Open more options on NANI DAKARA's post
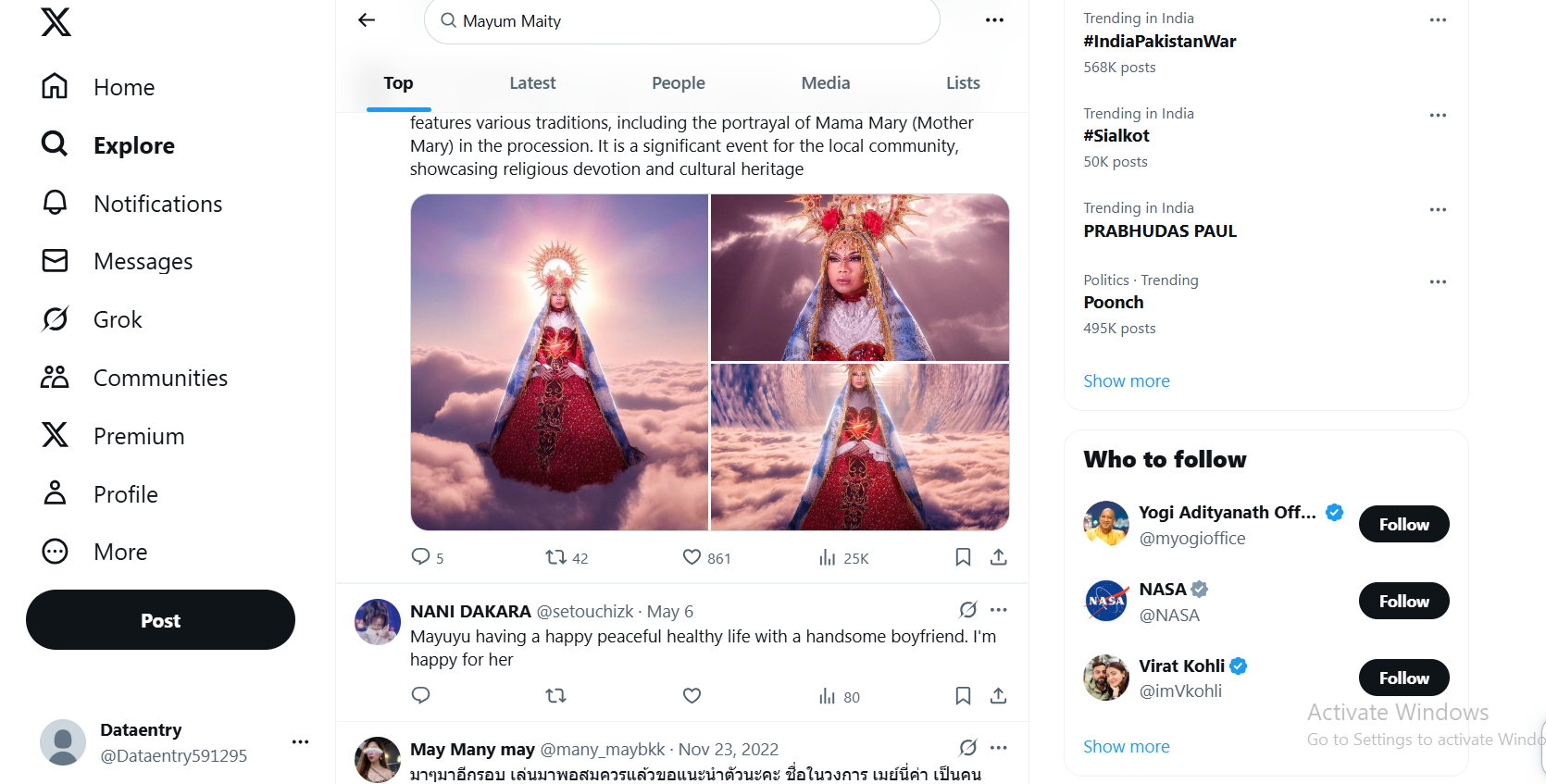The width and height of the screenshot is (1546, 784). (x=998, y=610)
